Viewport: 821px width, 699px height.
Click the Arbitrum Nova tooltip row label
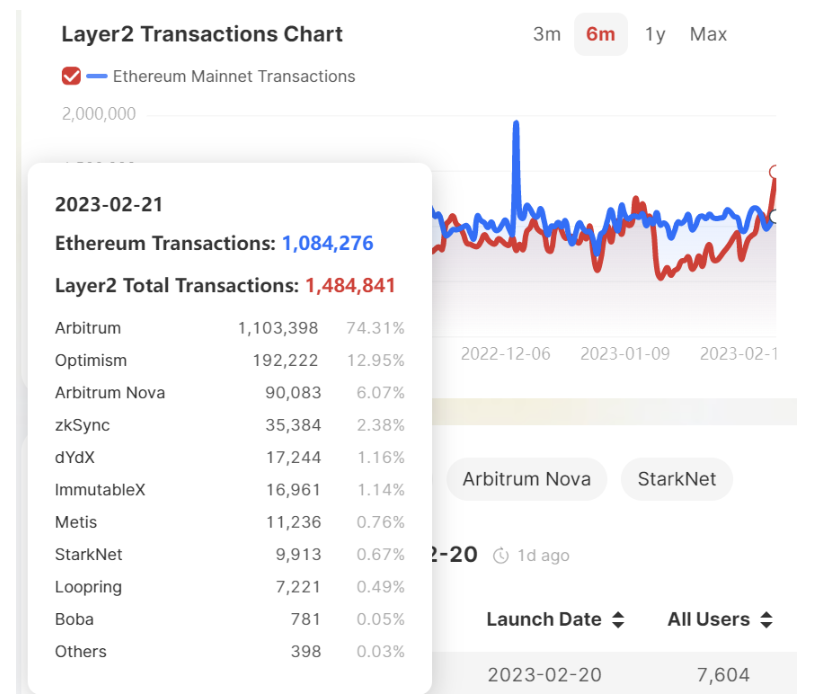110,393
